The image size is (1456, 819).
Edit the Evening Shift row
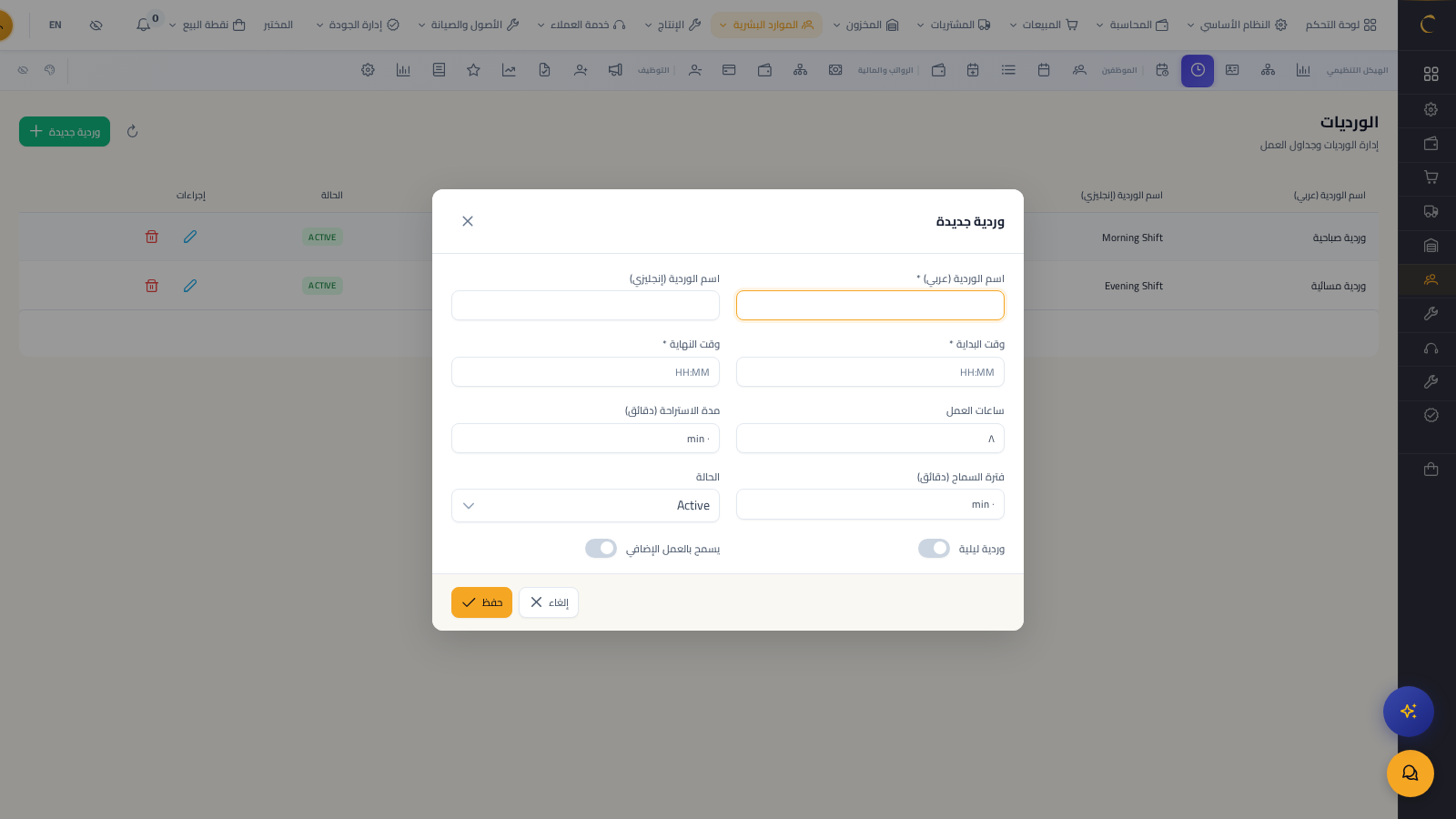point(190,286)
